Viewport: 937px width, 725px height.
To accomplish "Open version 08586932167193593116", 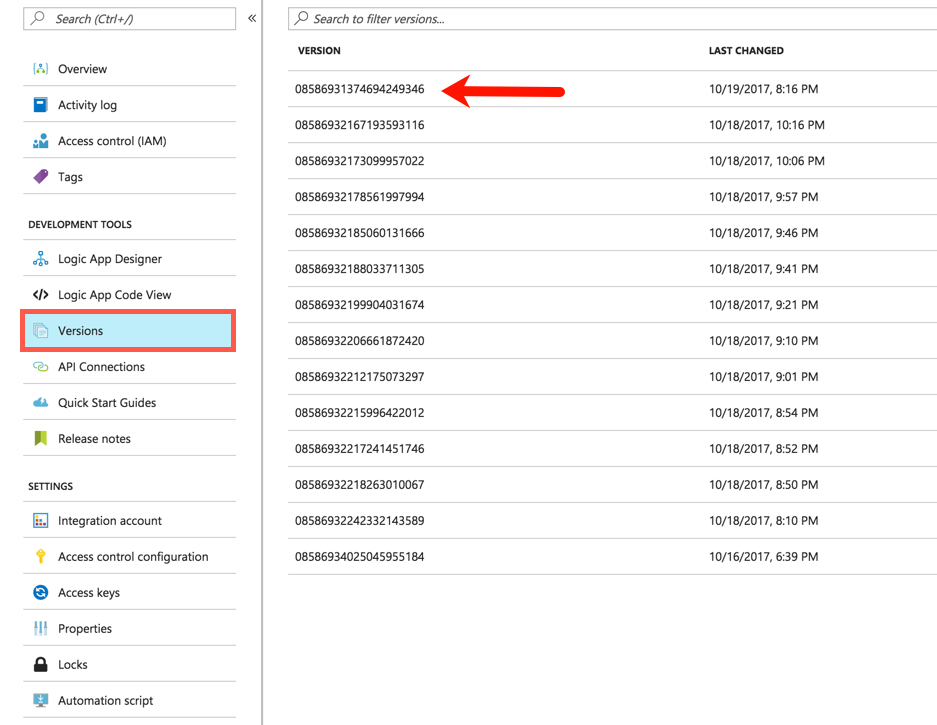I will (359, 125).
